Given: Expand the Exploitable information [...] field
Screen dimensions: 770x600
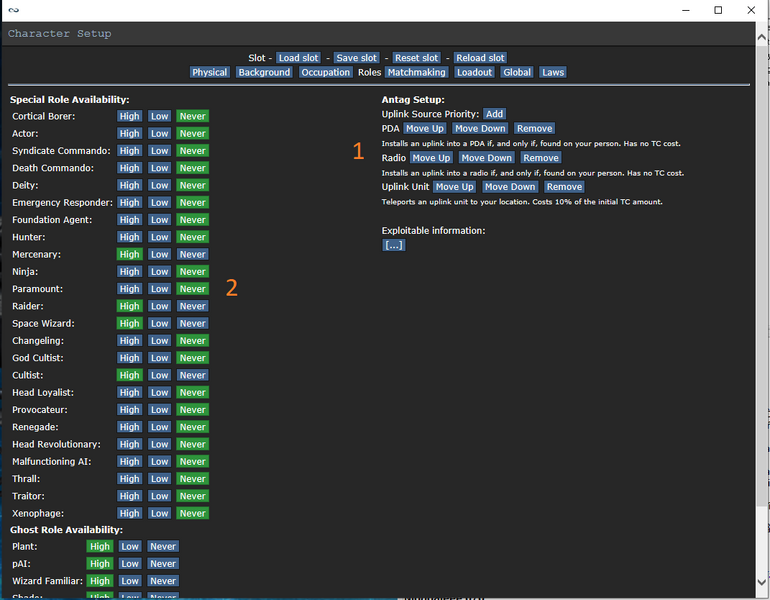Looking at the screenshot, I should pos(394,245).
